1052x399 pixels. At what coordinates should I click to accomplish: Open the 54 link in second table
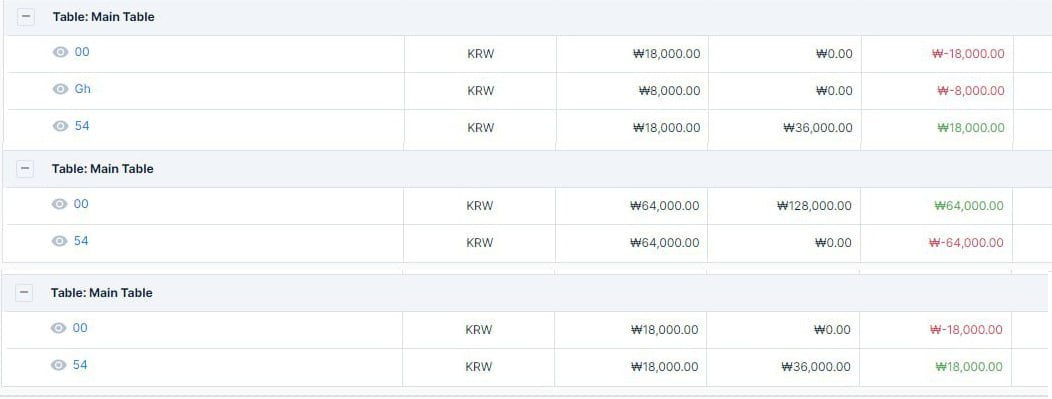(81, 241)
